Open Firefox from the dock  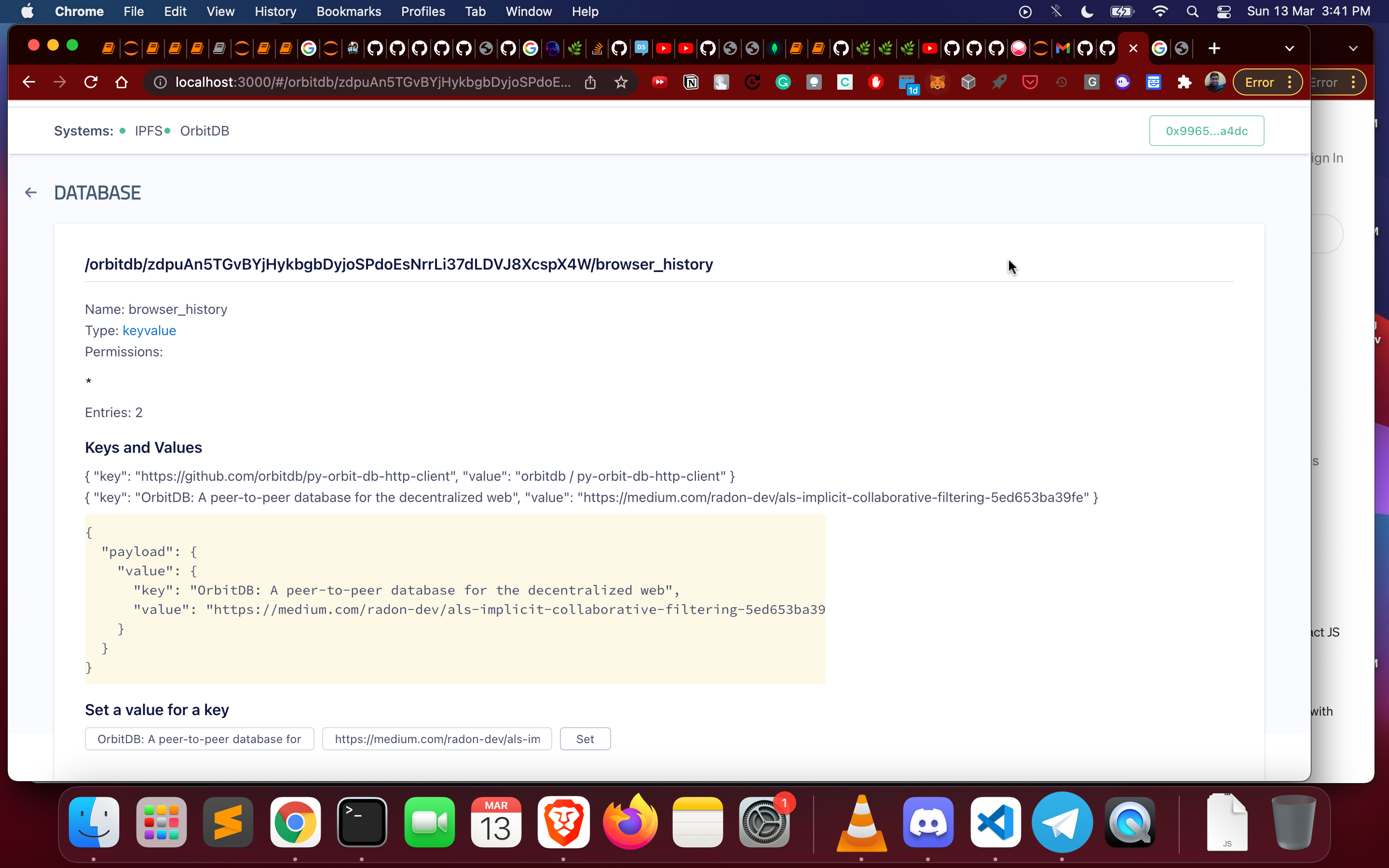click(630, 822)
